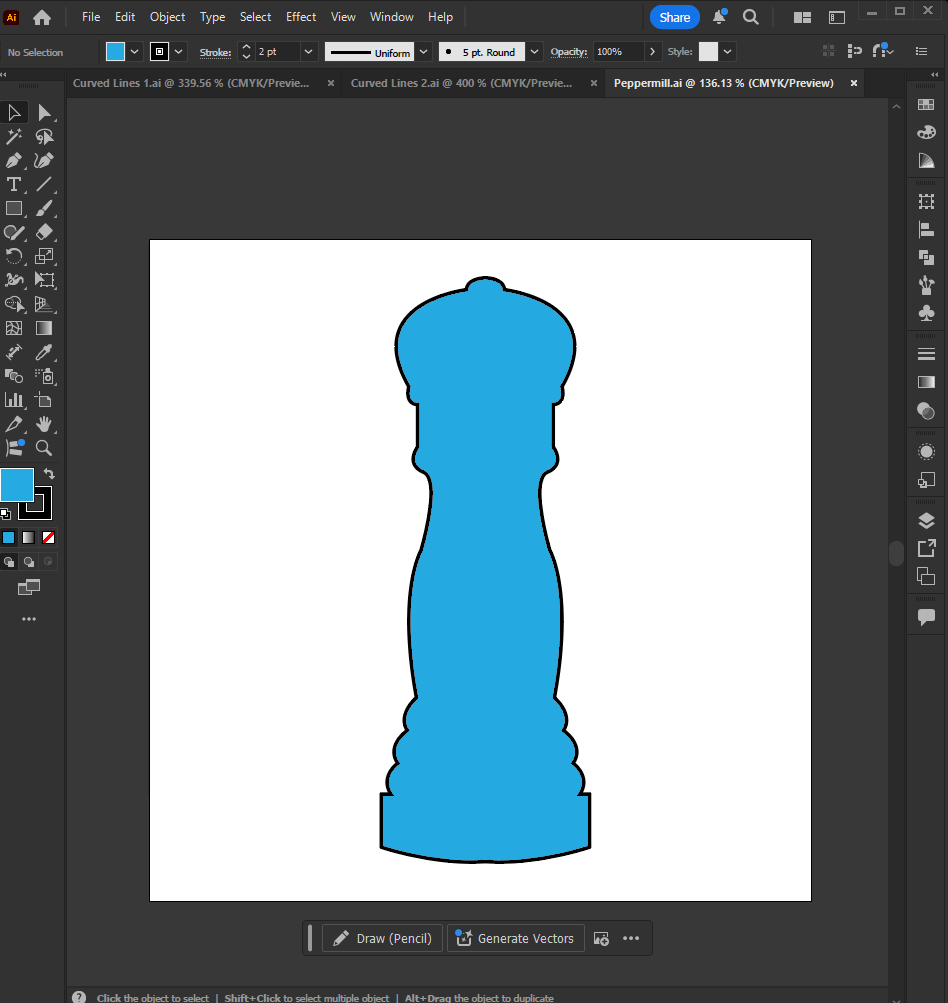Open the Comments panel icon
The width and height of the screenshot is (948, 1003).
pyautogui.click(x=926, y=617)
